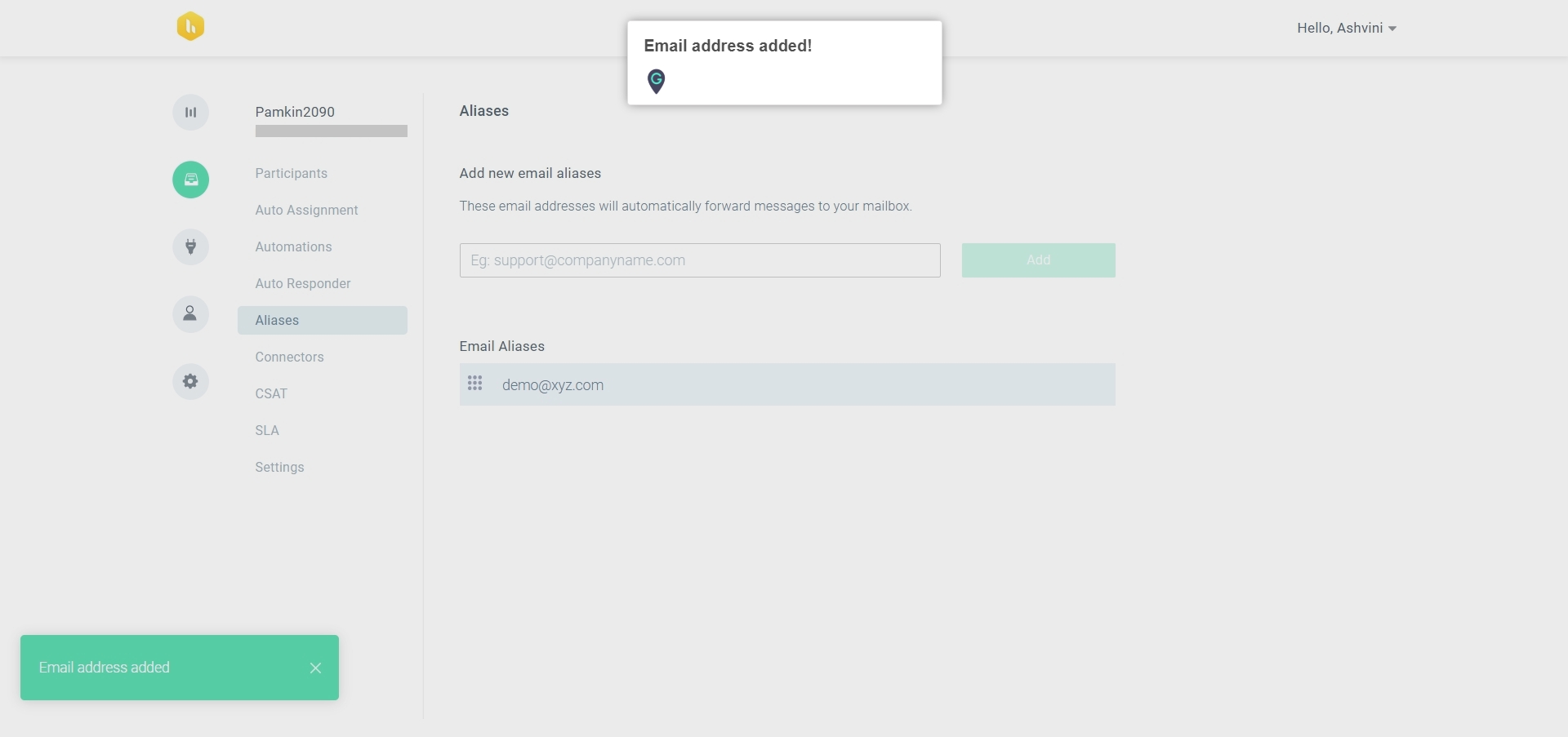Dismiss the Email address added toast
Image resolution: width=1568 pixels, height=737 pixels.
pyautogui.click(x=315, y=668)
